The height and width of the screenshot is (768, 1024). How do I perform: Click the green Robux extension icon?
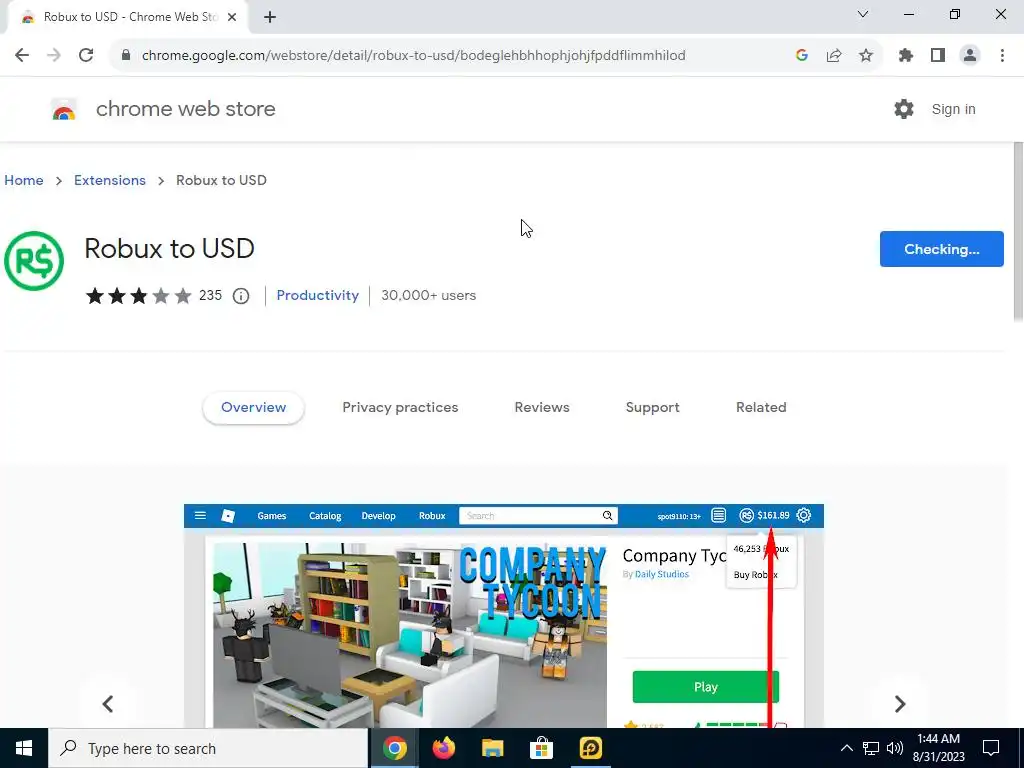[x=34, y=261]
